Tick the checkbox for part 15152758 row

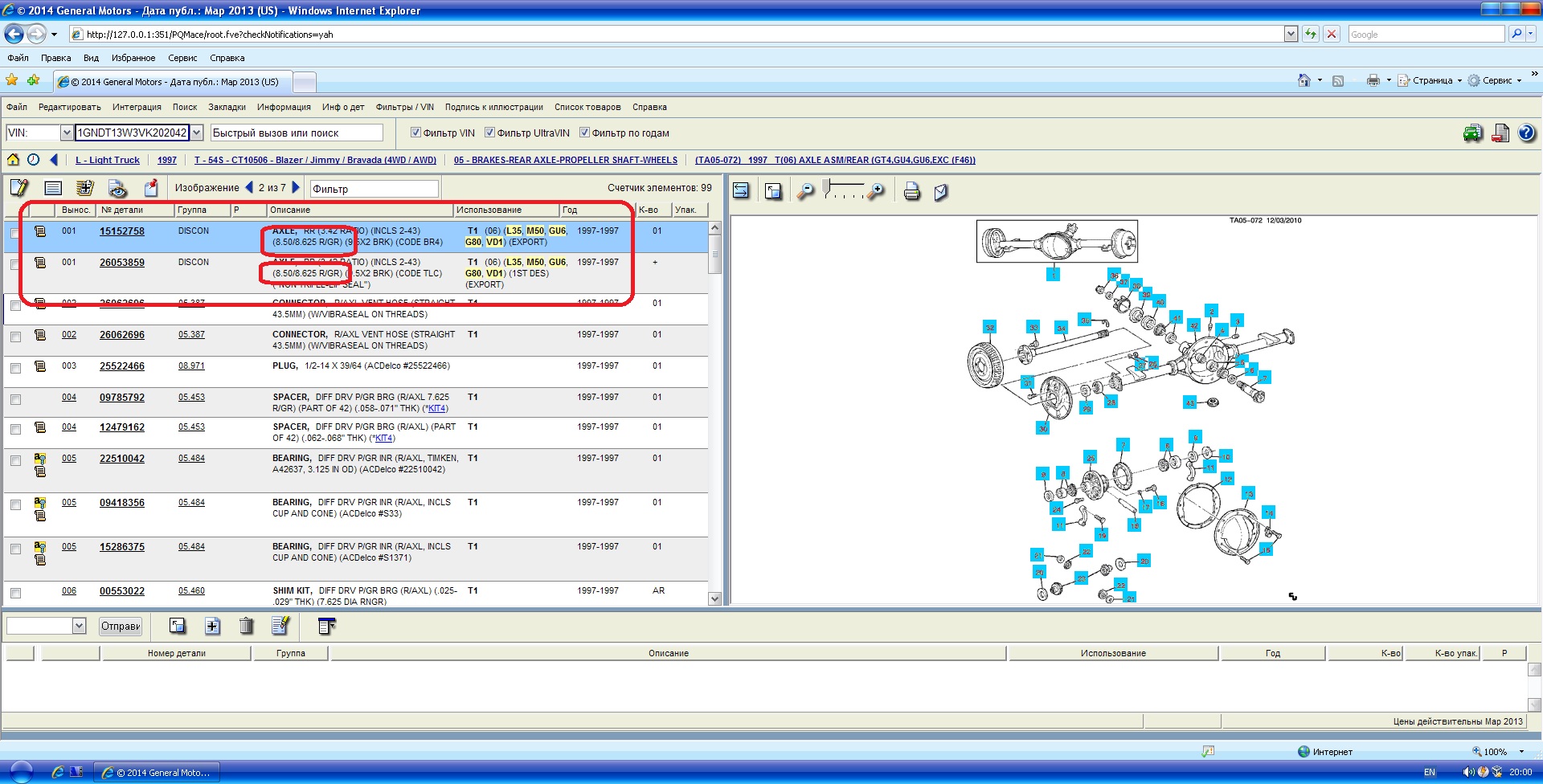[x=15, y=233]
